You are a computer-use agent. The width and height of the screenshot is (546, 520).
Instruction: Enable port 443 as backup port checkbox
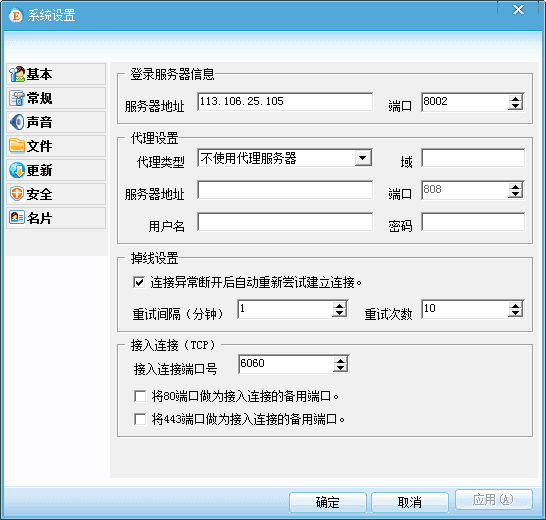point(140,419)
